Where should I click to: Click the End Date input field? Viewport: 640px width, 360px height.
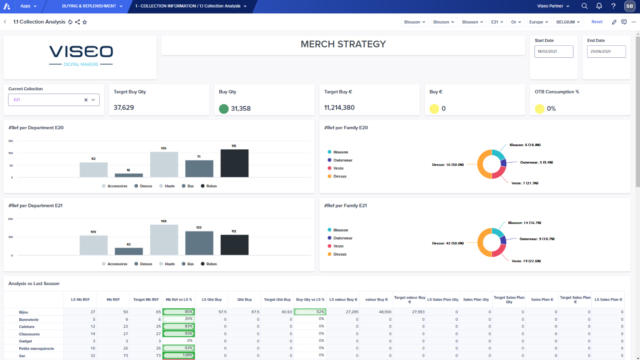[606, 51]
